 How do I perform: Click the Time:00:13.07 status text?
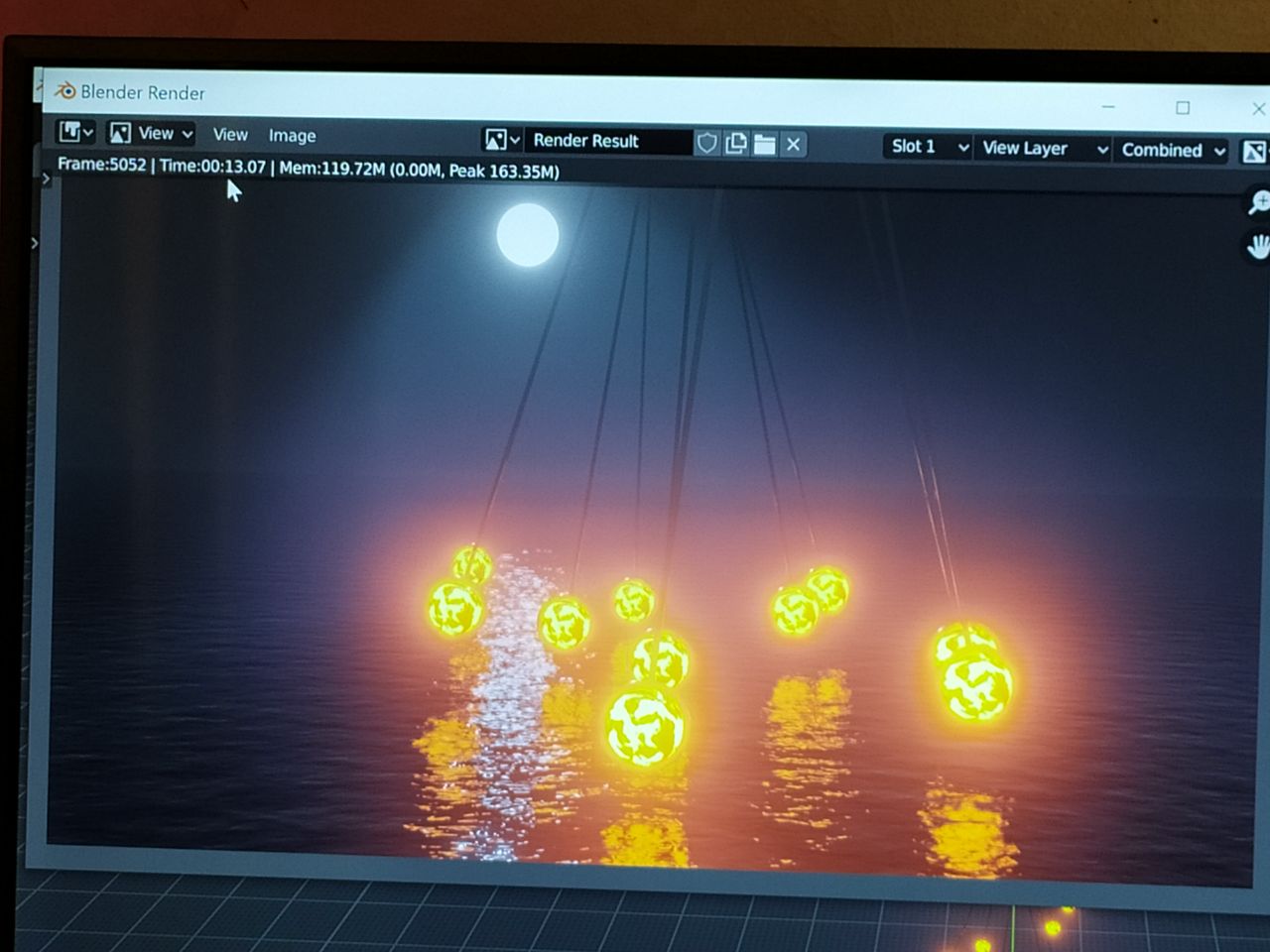tap(212, 167)
